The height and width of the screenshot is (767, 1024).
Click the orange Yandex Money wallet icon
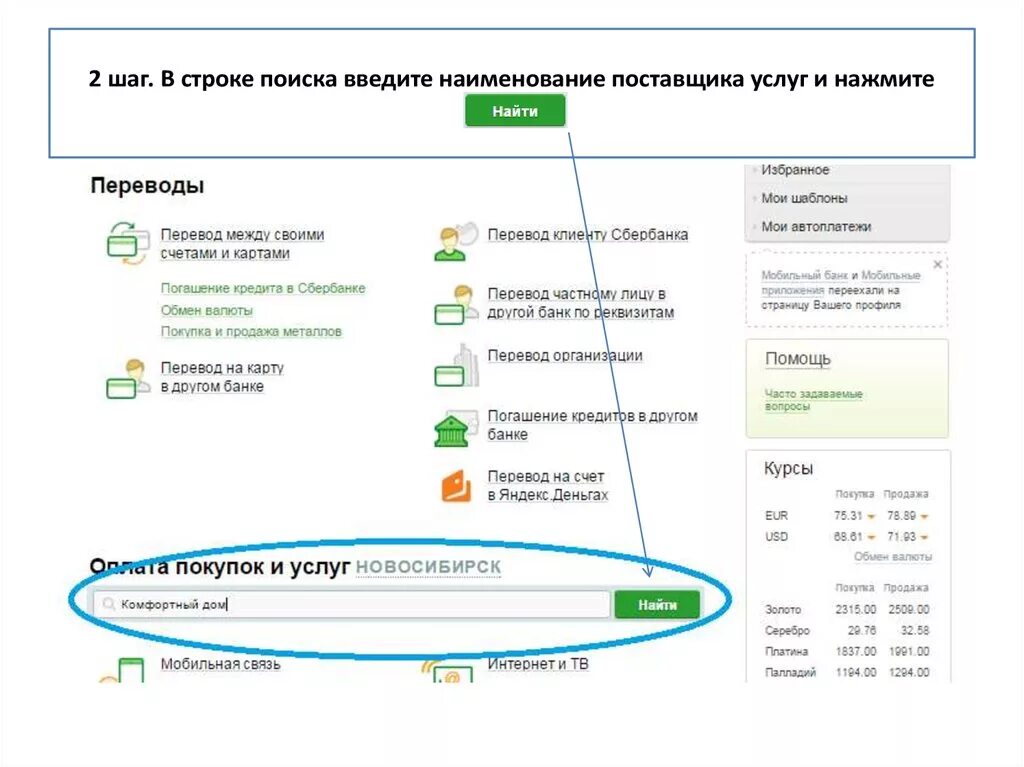[x=456, y=485]
